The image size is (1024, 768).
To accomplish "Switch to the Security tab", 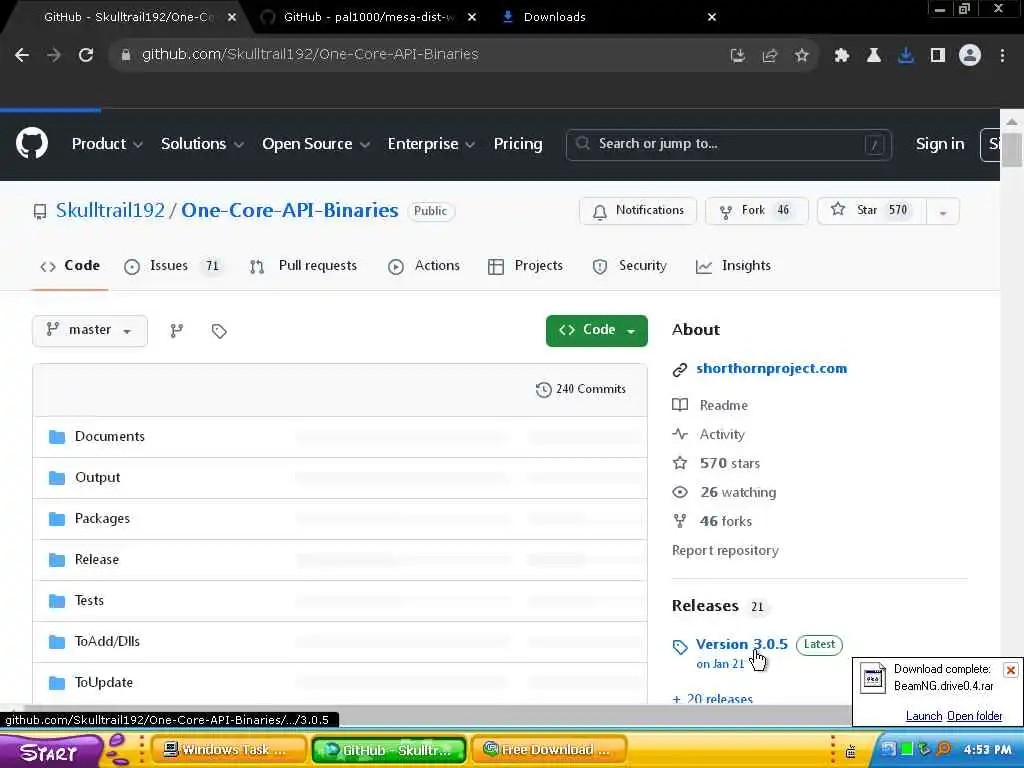I will (x=630, y=266).
